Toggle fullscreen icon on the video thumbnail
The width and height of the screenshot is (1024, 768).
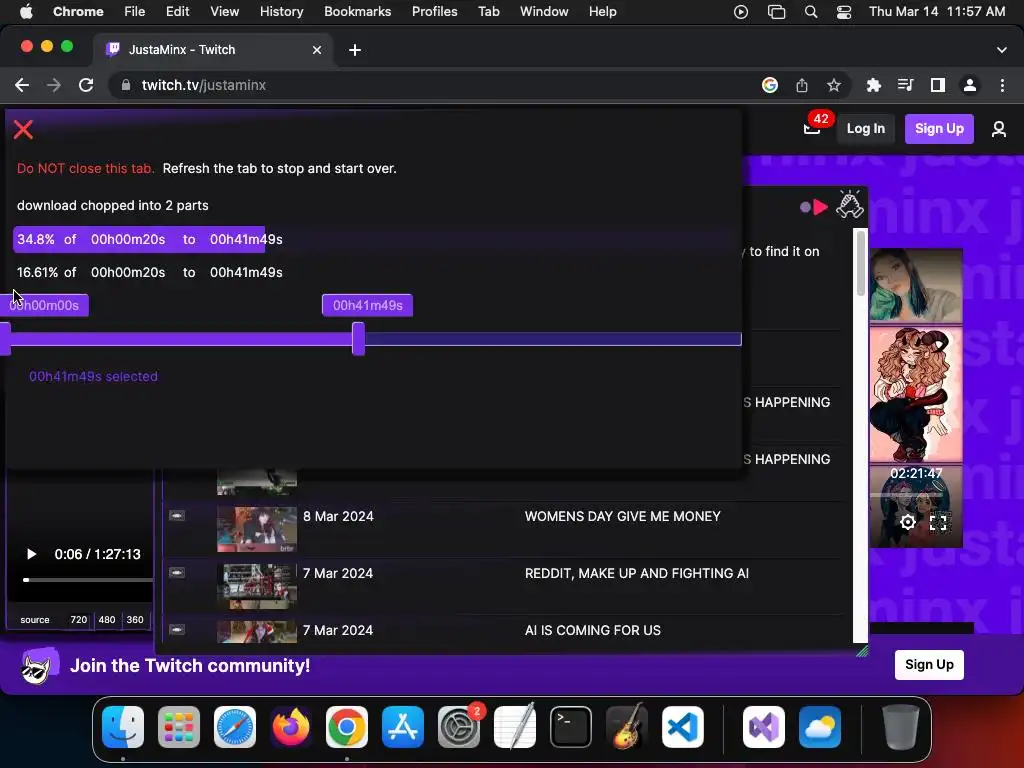click(938, 522)
